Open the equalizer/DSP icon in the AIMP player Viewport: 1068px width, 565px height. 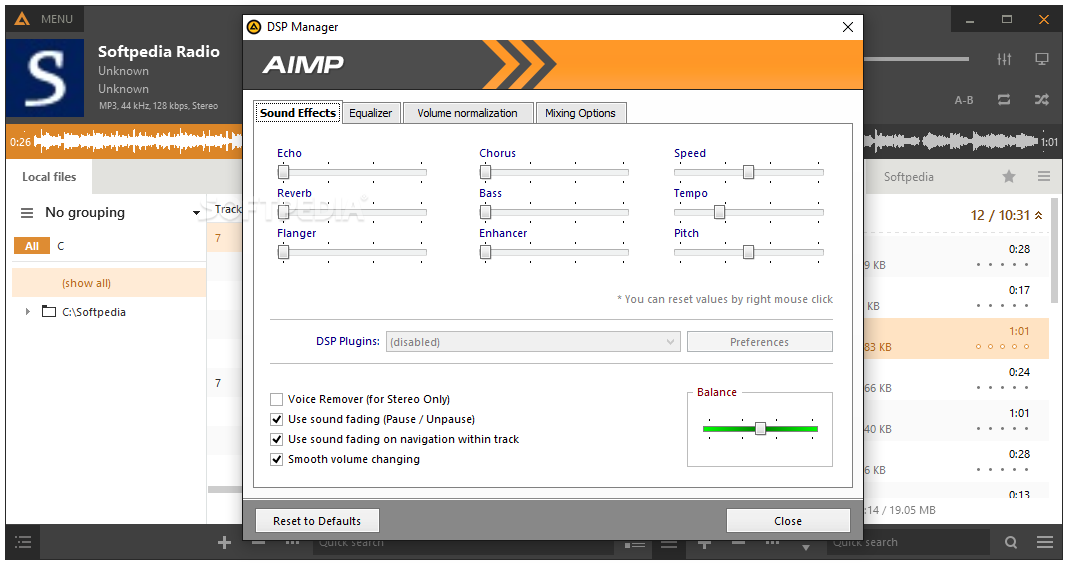pos(1004,59)
